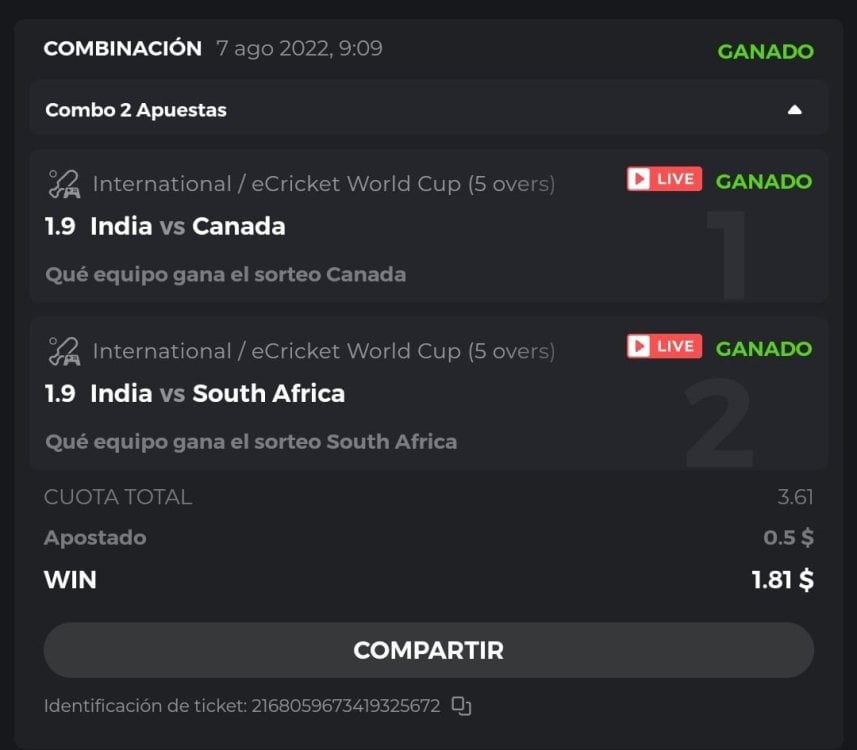Click the copy ticket ID icon

coord(461,706)
